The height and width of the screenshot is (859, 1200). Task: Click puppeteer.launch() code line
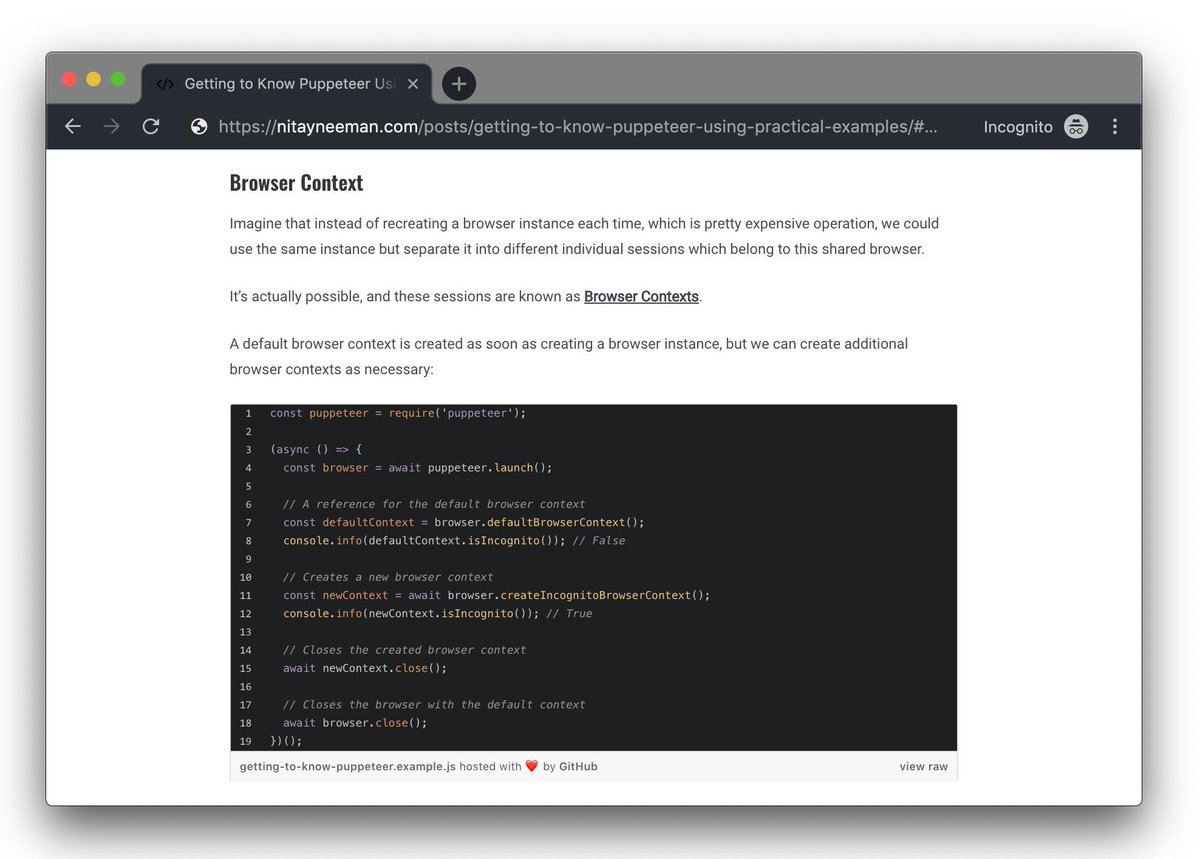[417, 468]
